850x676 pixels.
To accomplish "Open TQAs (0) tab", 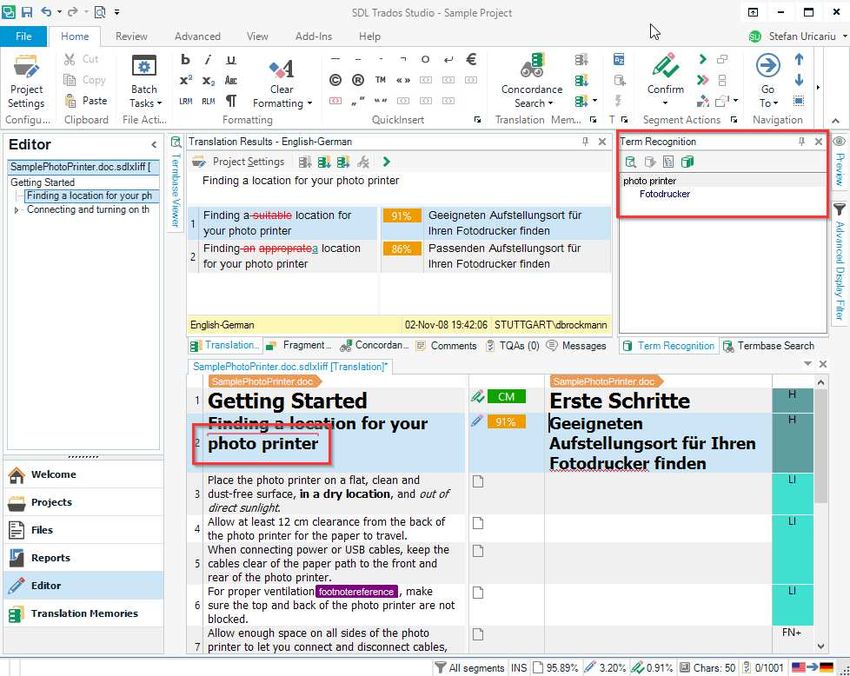I will (x=512, y=345).
